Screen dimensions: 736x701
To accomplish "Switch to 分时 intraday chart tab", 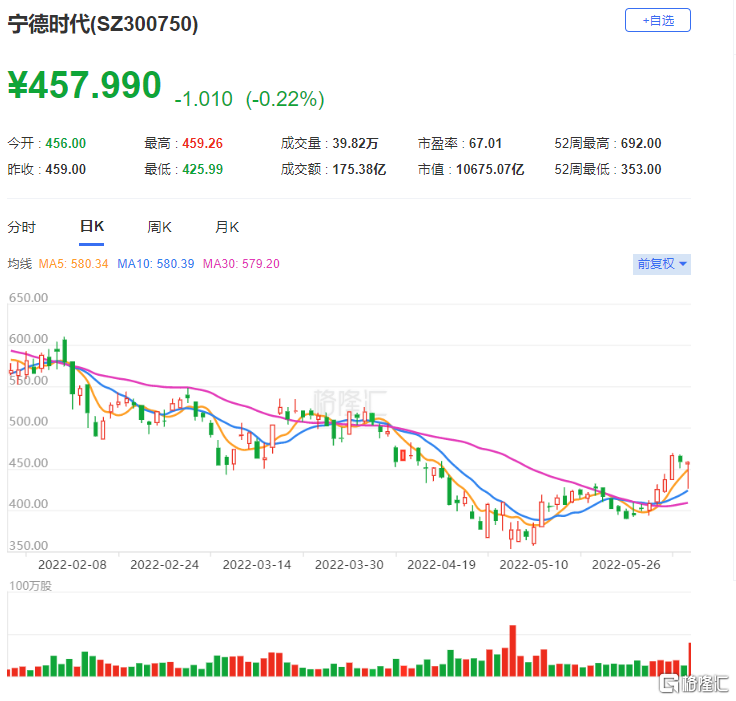I will [22, 227].
